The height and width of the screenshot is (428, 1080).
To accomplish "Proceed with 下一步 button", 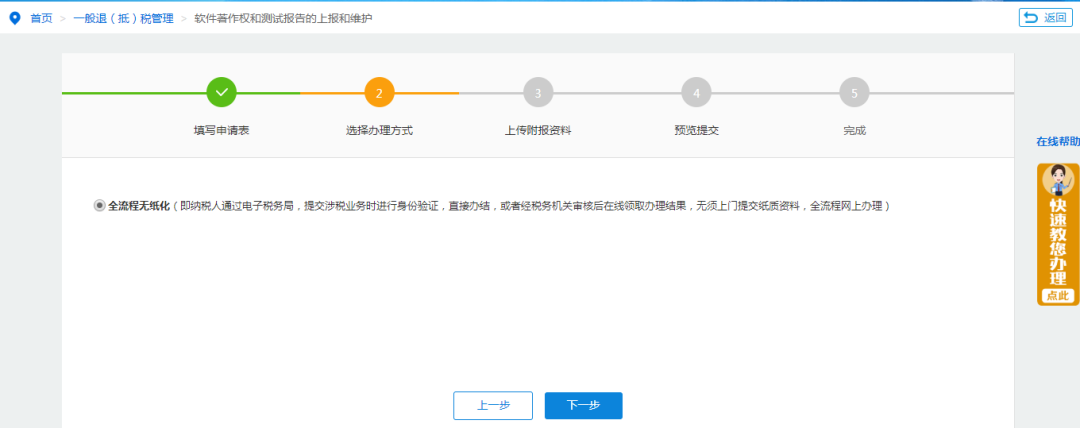I will [583, 405].
